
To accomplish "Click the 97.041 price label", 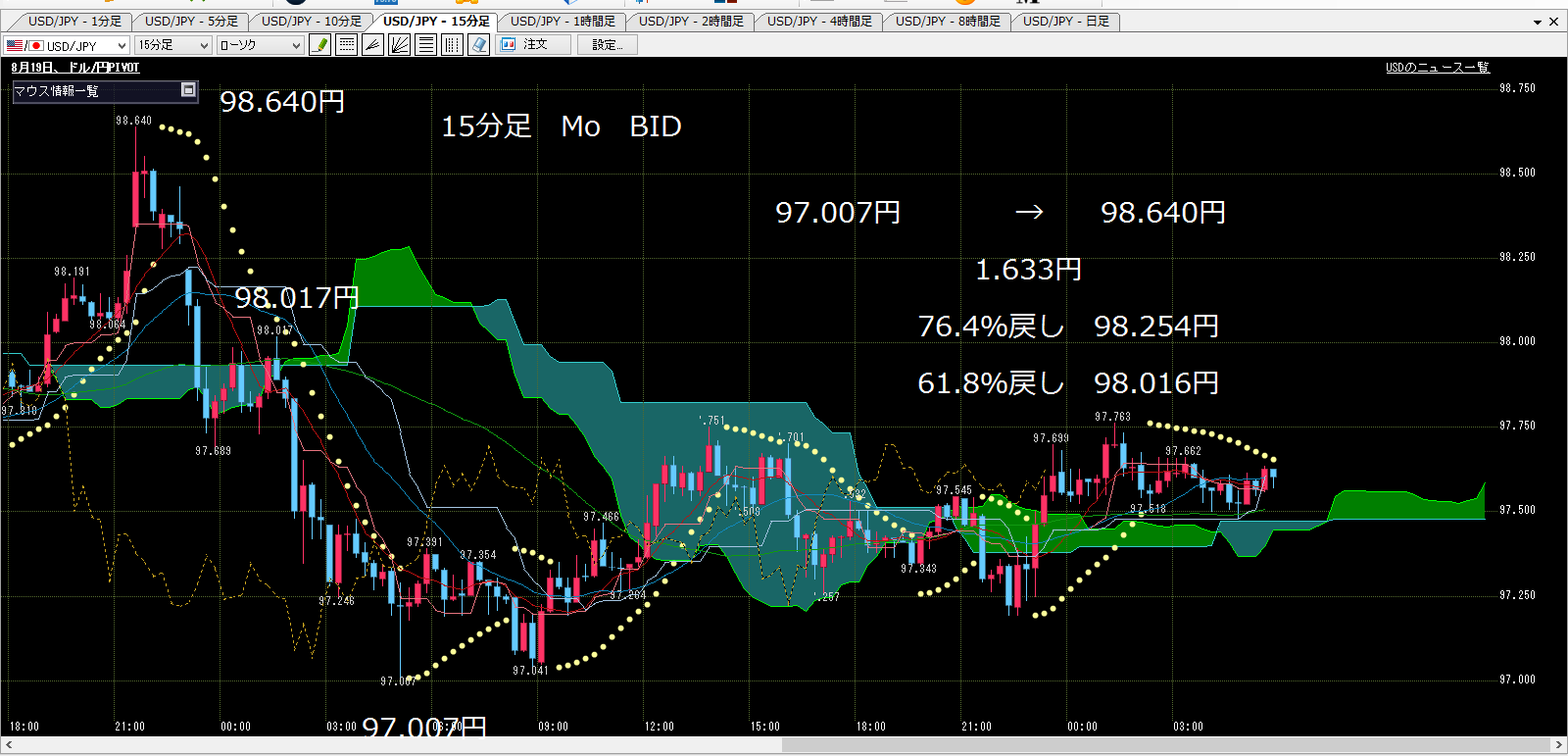I will point(530,671).
